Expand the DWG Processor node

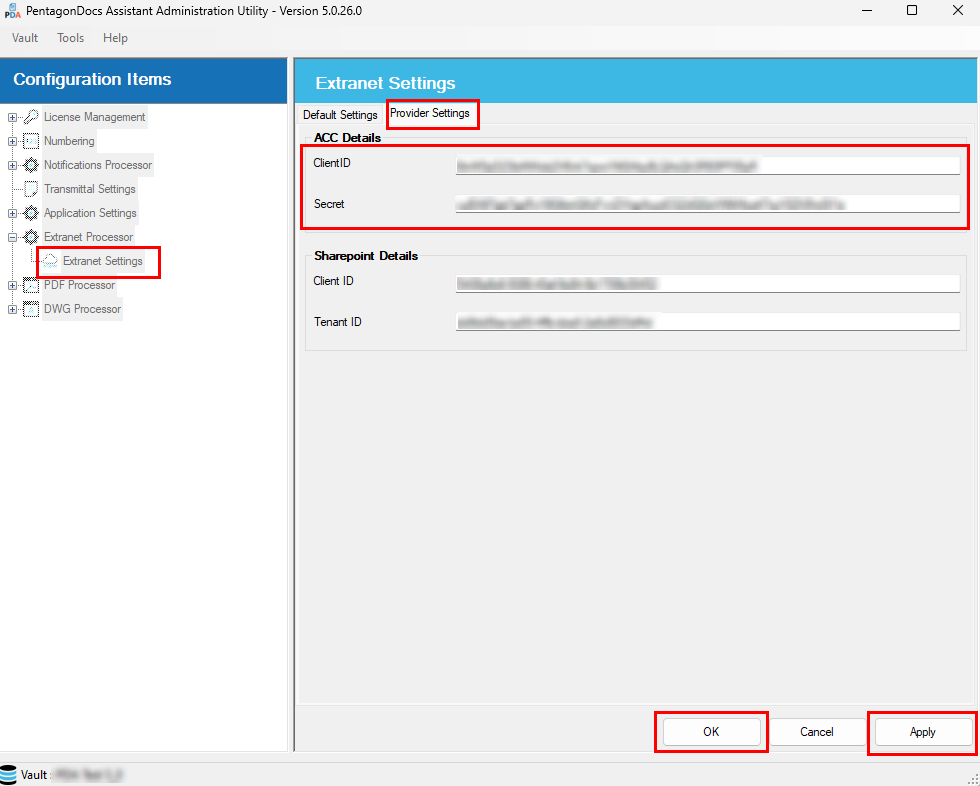click(13, 309)
